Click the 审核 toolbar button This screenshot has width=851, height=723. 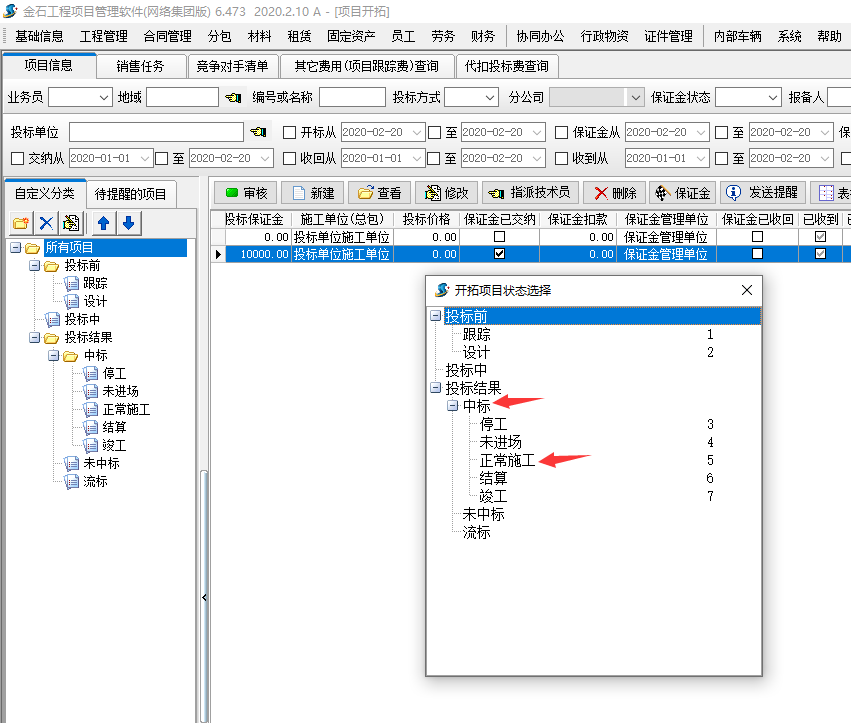pyautogui.click(x=245, y=193)
